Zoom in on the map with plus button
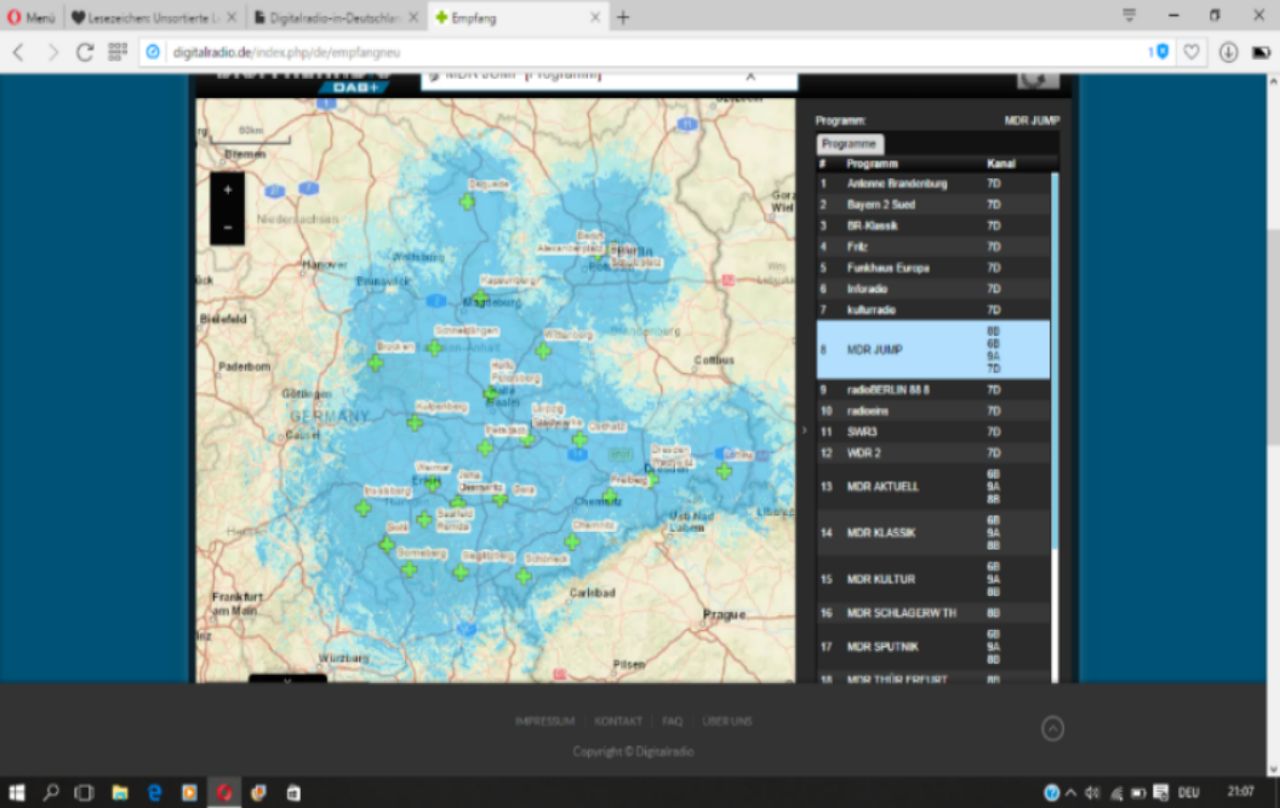 (x=228, y=190)
